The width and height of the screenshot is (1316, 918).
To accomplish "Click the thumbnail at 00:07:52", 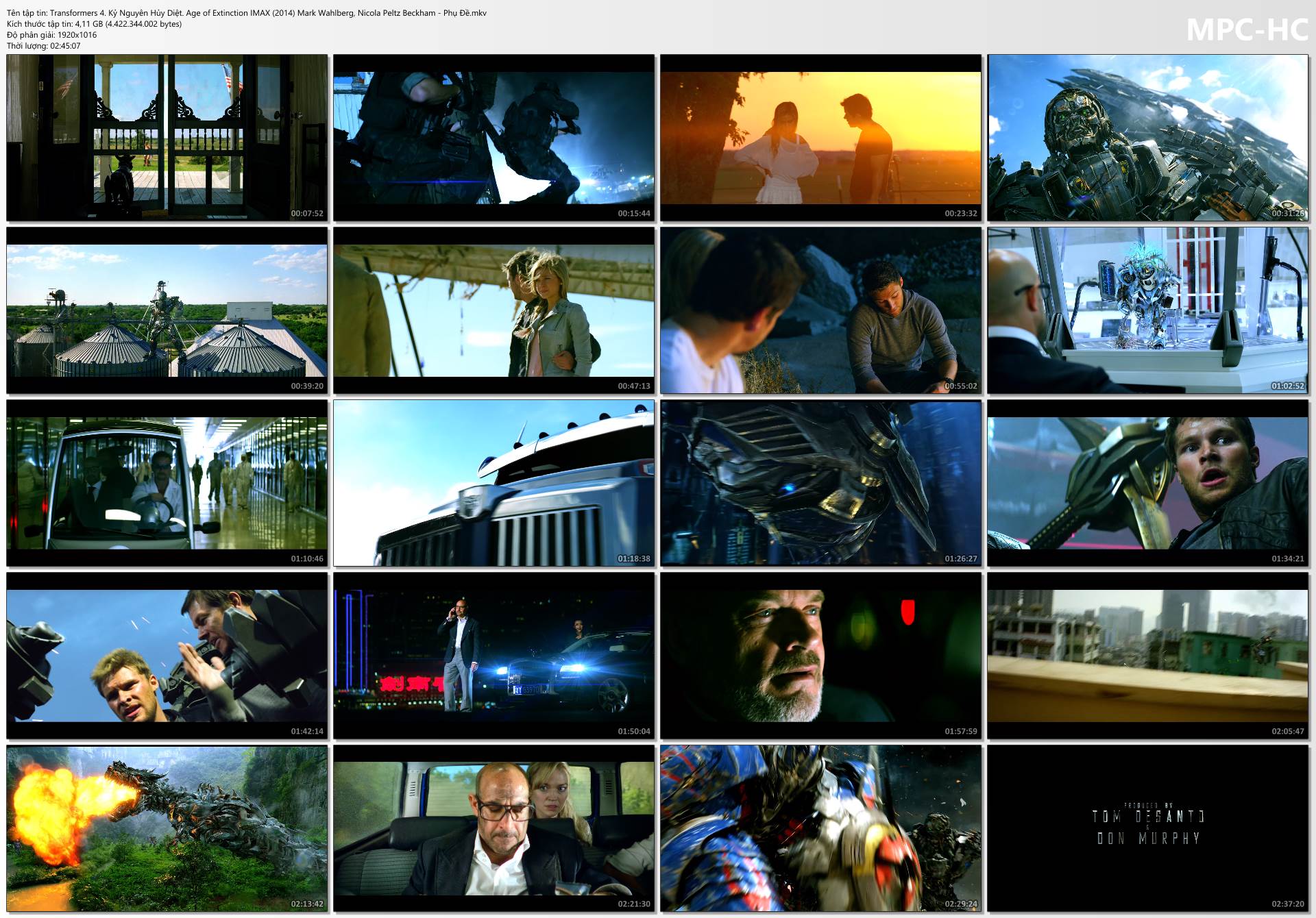I will [167, 138].
